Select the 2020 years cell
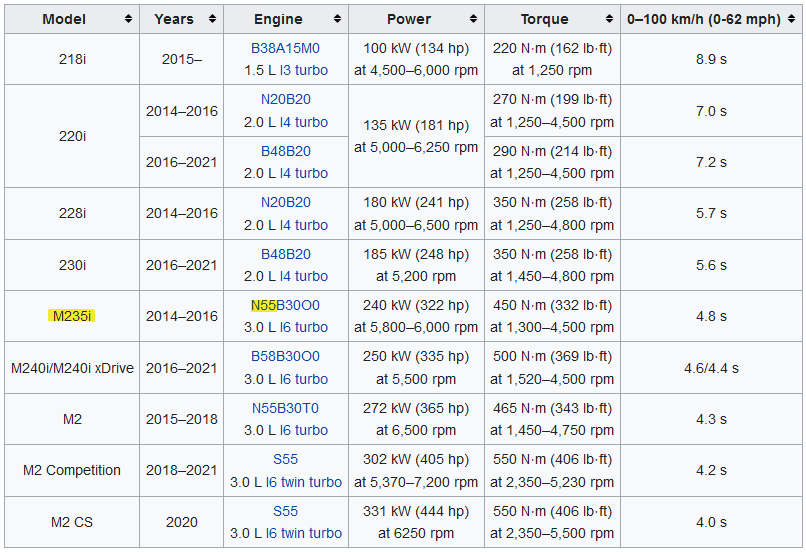 (x=181, y=522)
